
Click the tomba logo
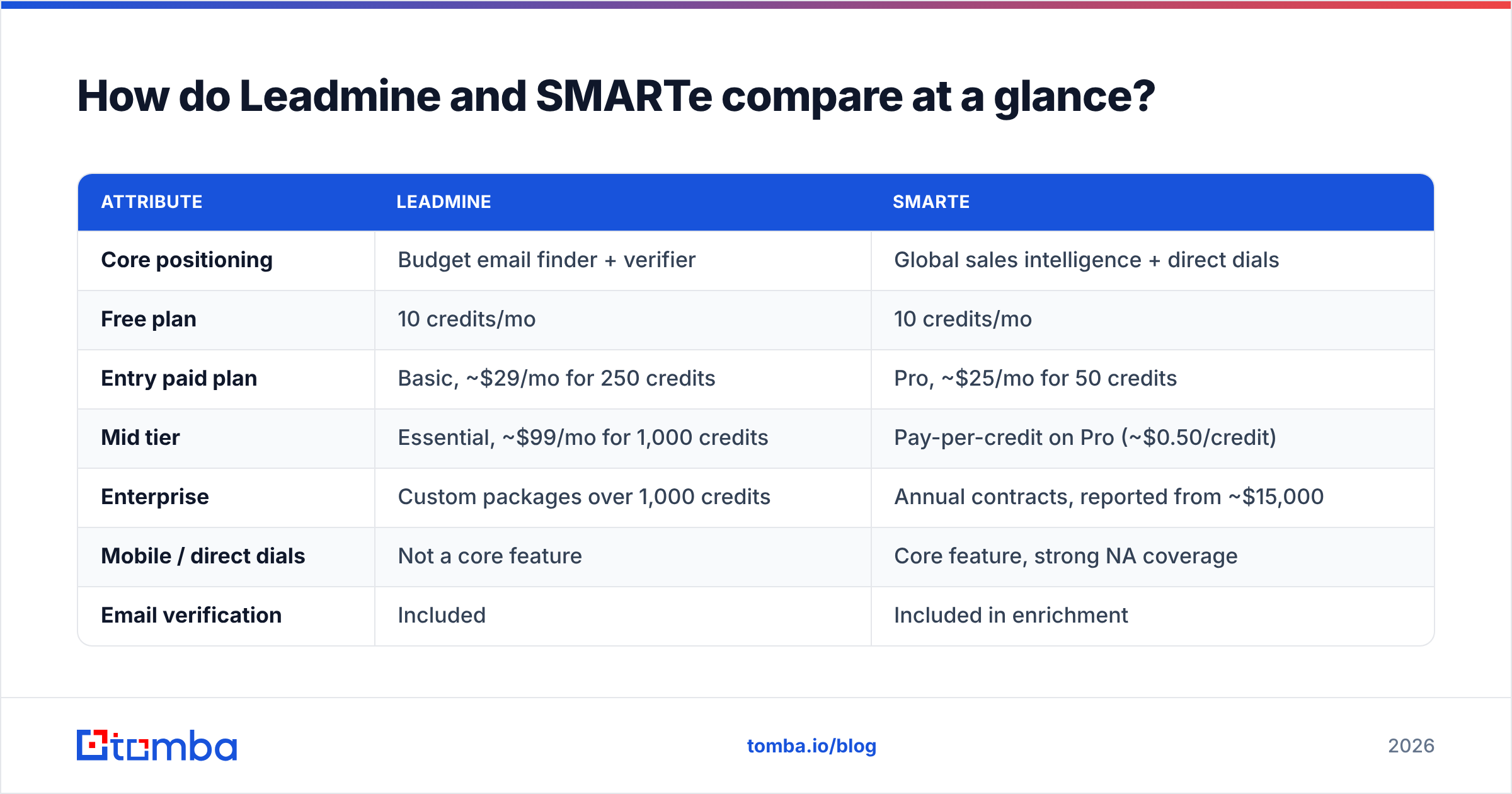157,745
